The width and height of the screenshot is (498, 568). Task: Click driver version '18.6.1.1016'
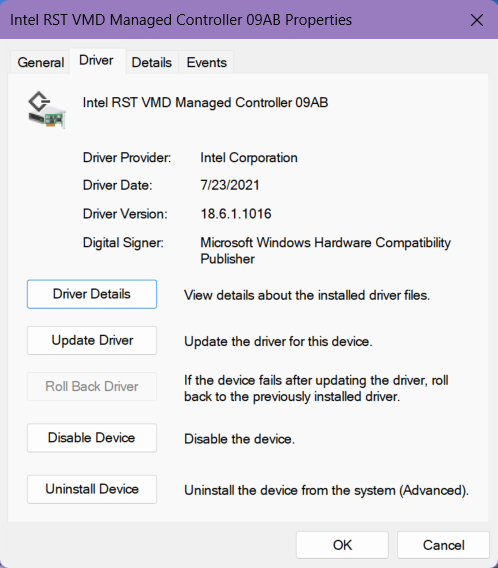coord(236,214)
